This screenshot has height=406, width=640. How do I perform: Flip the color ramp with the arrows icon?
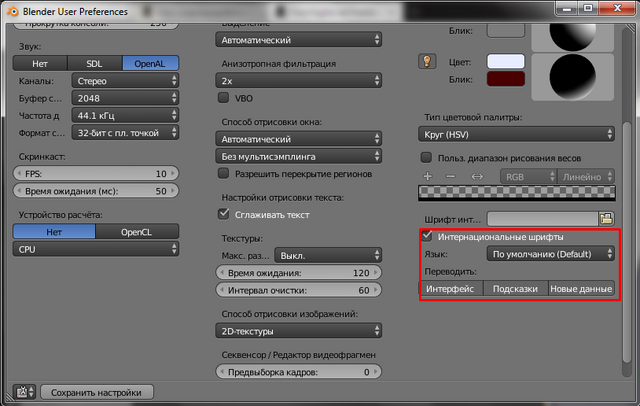[477, 176]
